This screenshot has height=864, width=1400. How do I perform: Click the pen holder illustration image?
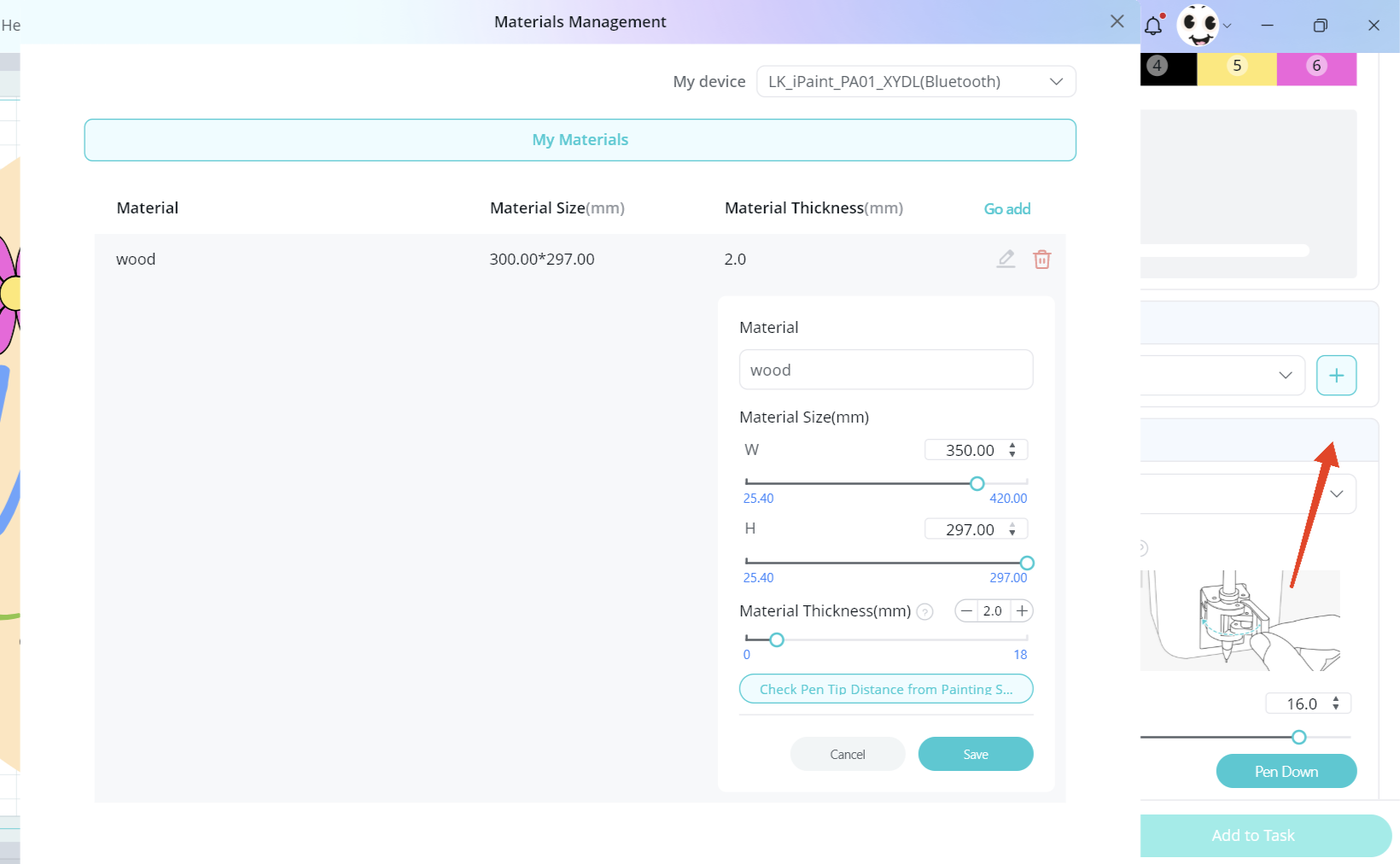(x=1240, y=620)
